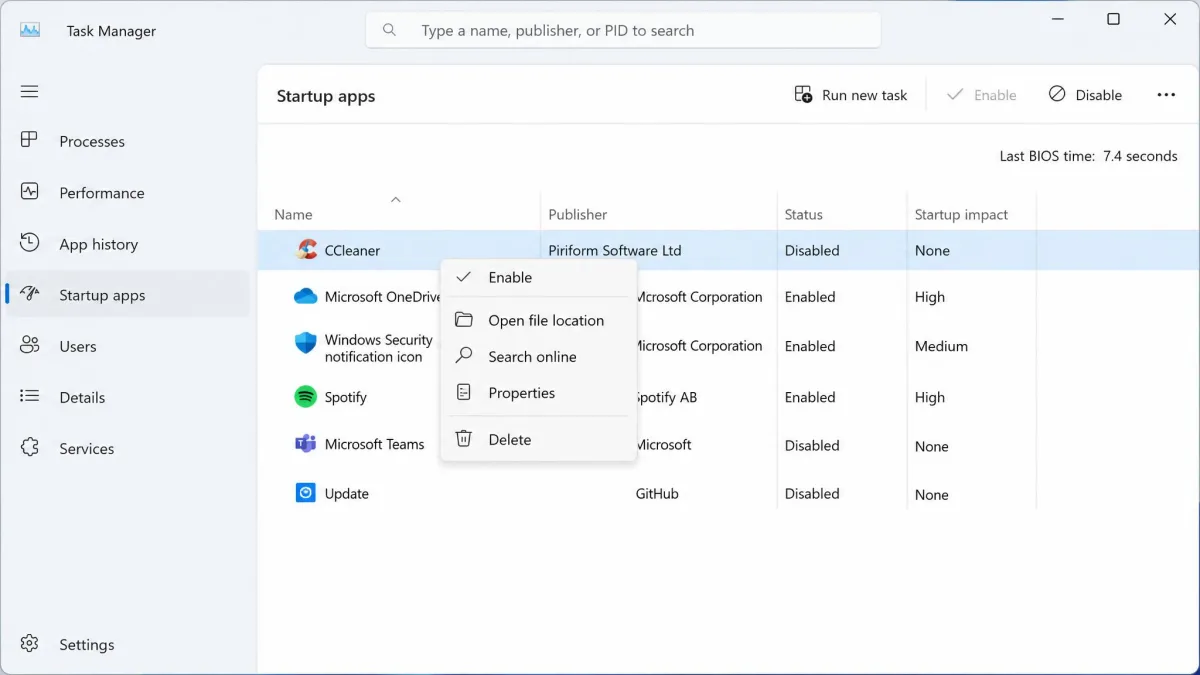The width and height of the screenshot is (1200, 675).
Task: Click Enabled status in Spotify row
Action: 809,397
